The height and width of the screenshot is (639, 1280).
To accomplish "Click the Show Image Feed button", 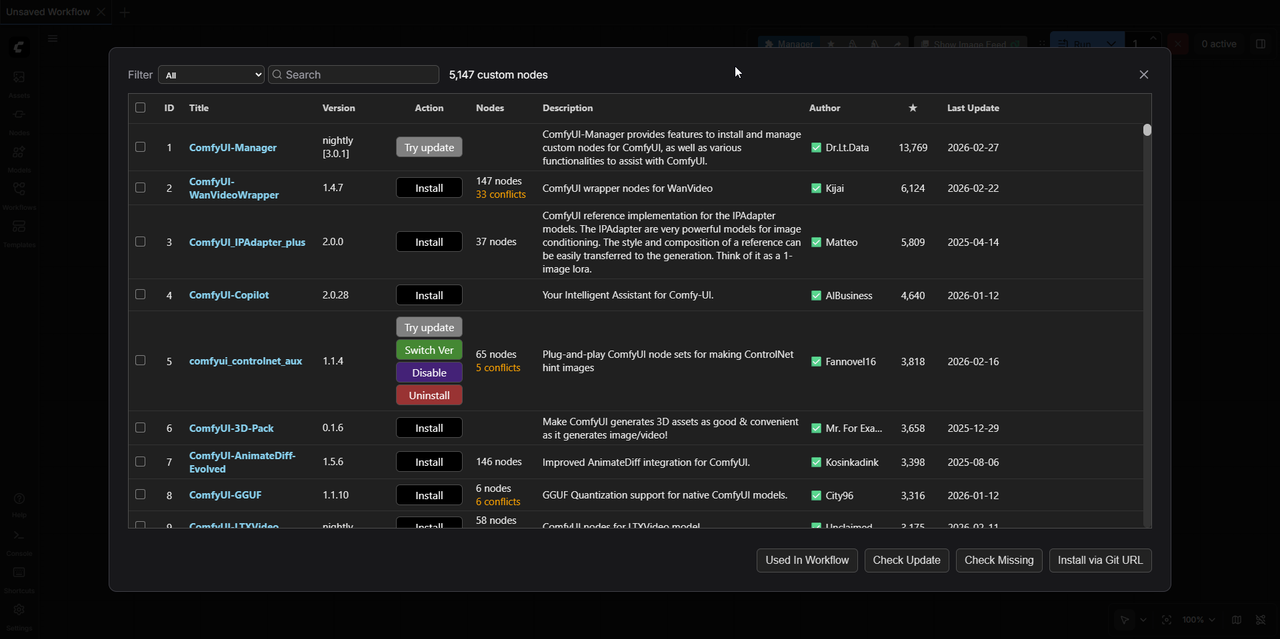I will [970, 44].
